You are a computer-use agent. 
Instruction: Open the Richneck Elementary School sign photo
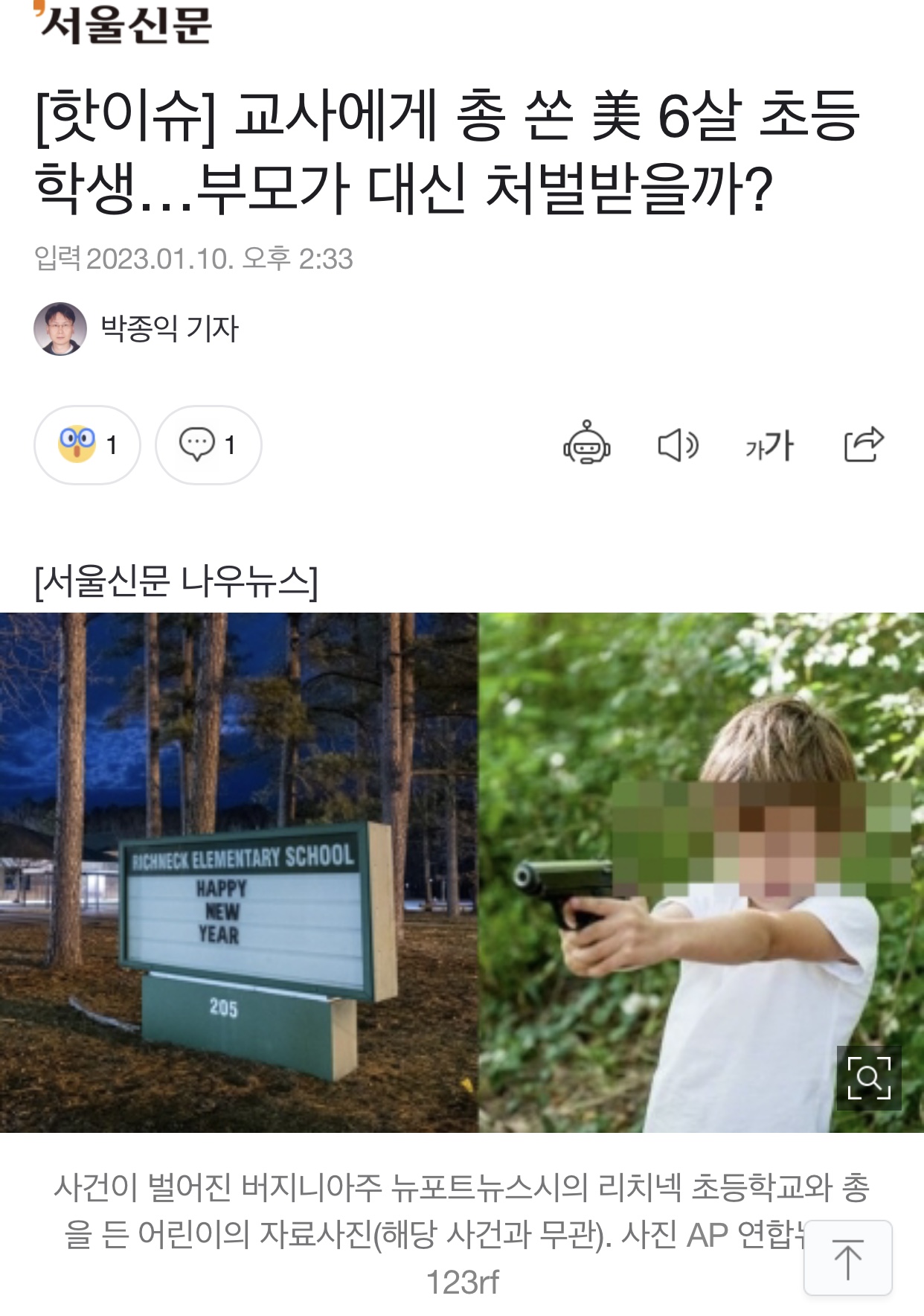(x=239, y=872)
